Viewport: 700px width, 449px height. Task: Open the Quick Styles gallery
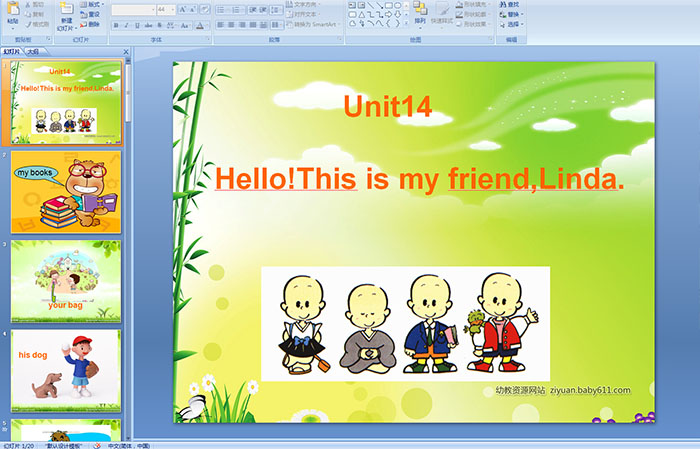point(442,13)
